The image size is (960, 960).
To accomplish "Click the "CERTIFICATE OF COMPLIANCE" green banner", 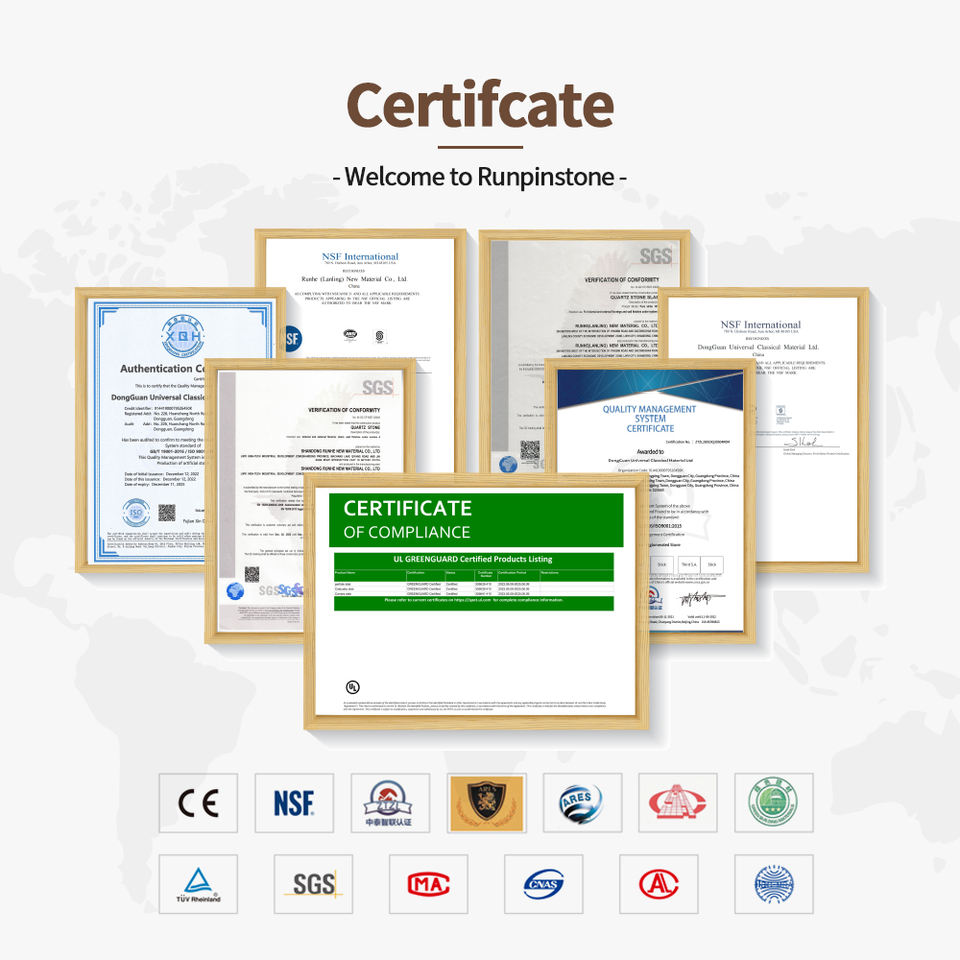I will (476, 520).
